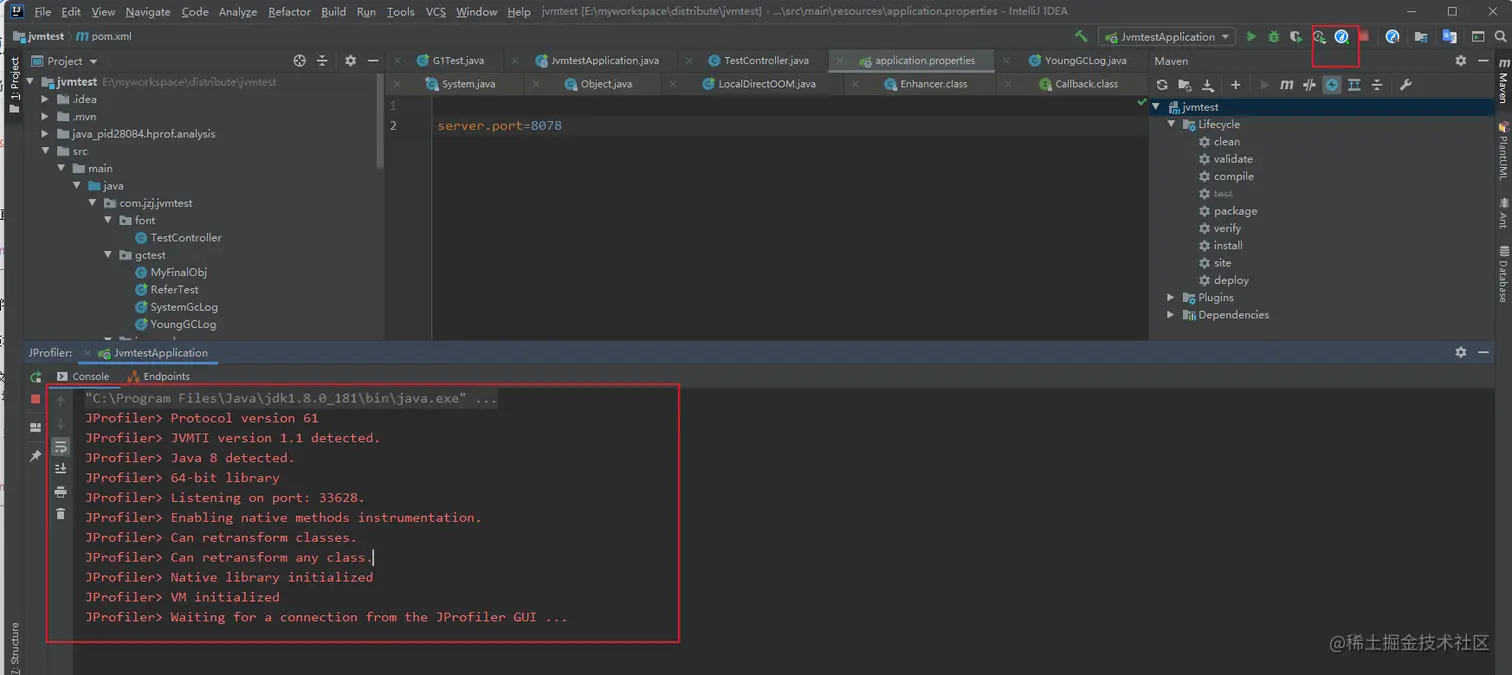Collapse the Lifecycle node

[x=1171, y=124]
